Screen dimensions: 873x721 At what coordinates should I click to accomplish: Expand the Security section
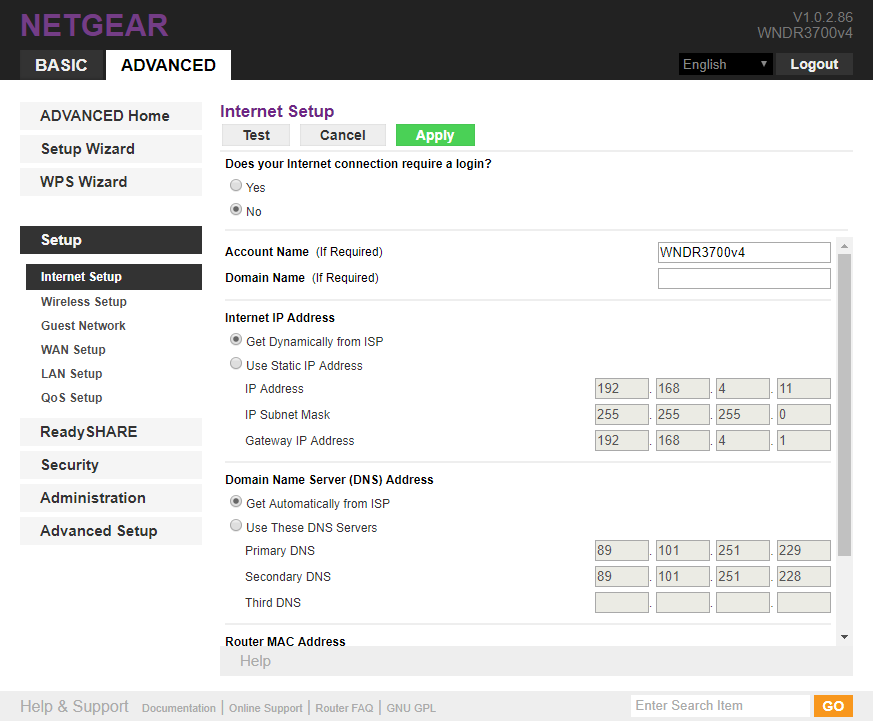[111, 465]
